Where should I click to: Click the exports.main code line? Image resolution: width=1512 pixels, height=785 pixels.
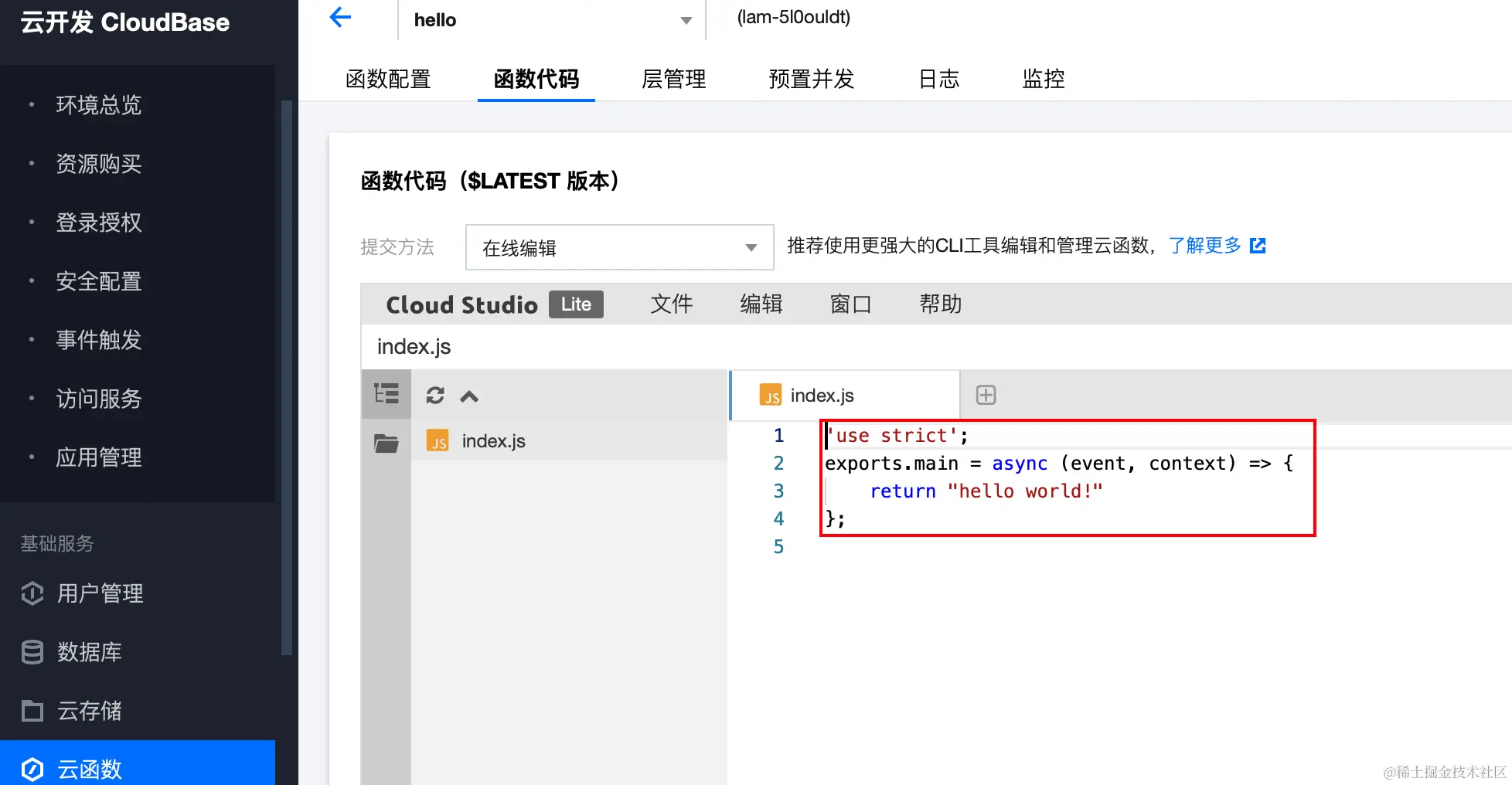[x=1059, y=464]
